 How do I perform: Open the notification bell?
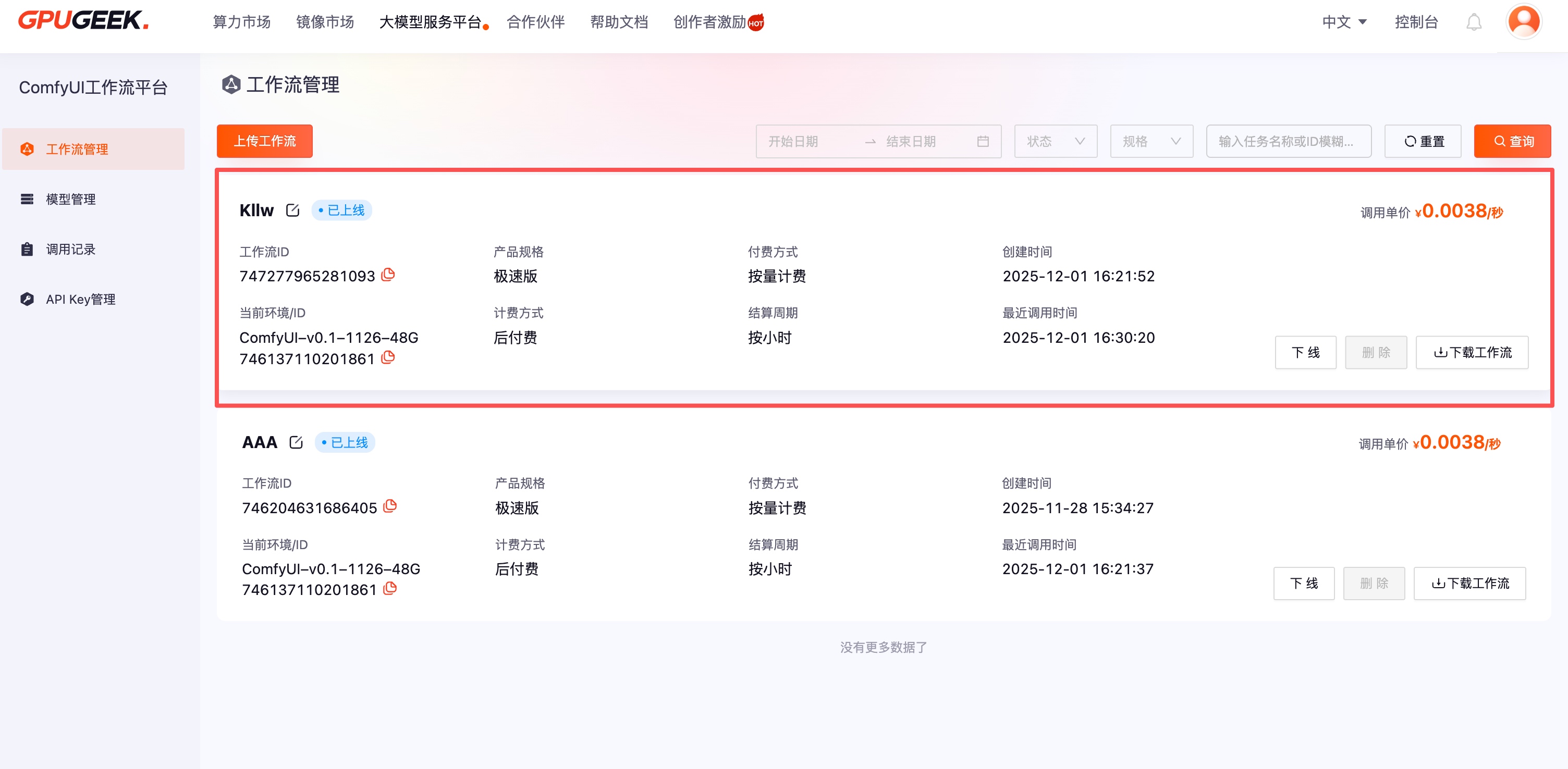pyautogui.click(x=1473, y=22)
